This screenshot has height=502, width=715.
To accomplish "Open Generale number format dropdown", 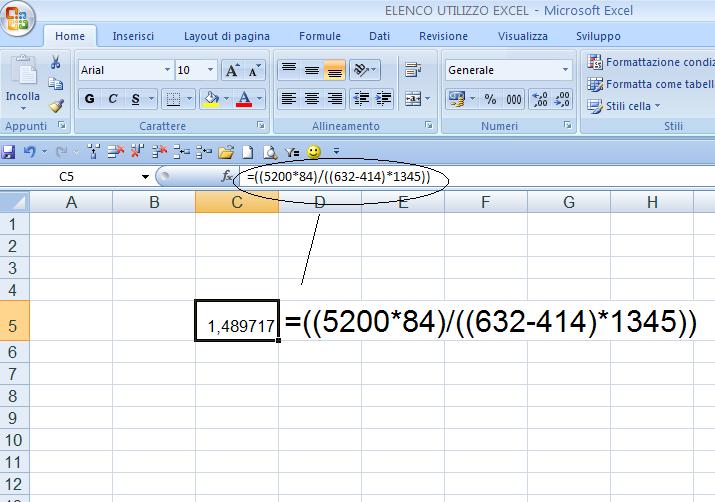I will tap(565, 70).
